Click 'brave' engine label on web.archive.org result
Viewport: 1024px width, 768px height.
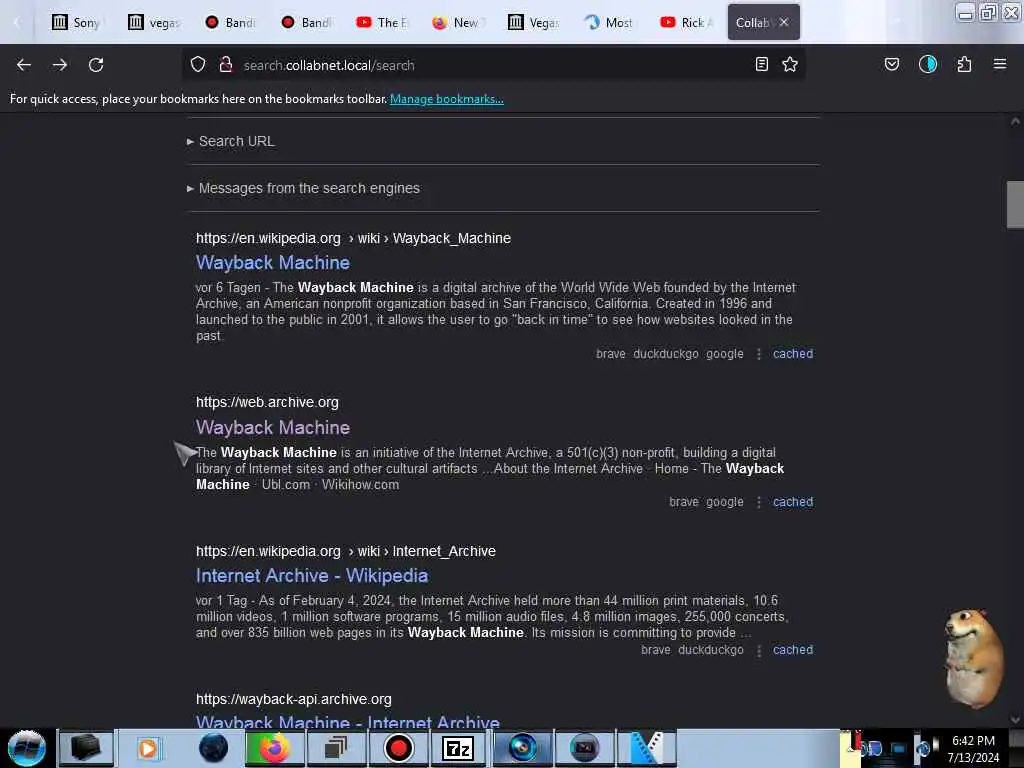[x=684, y=502]
